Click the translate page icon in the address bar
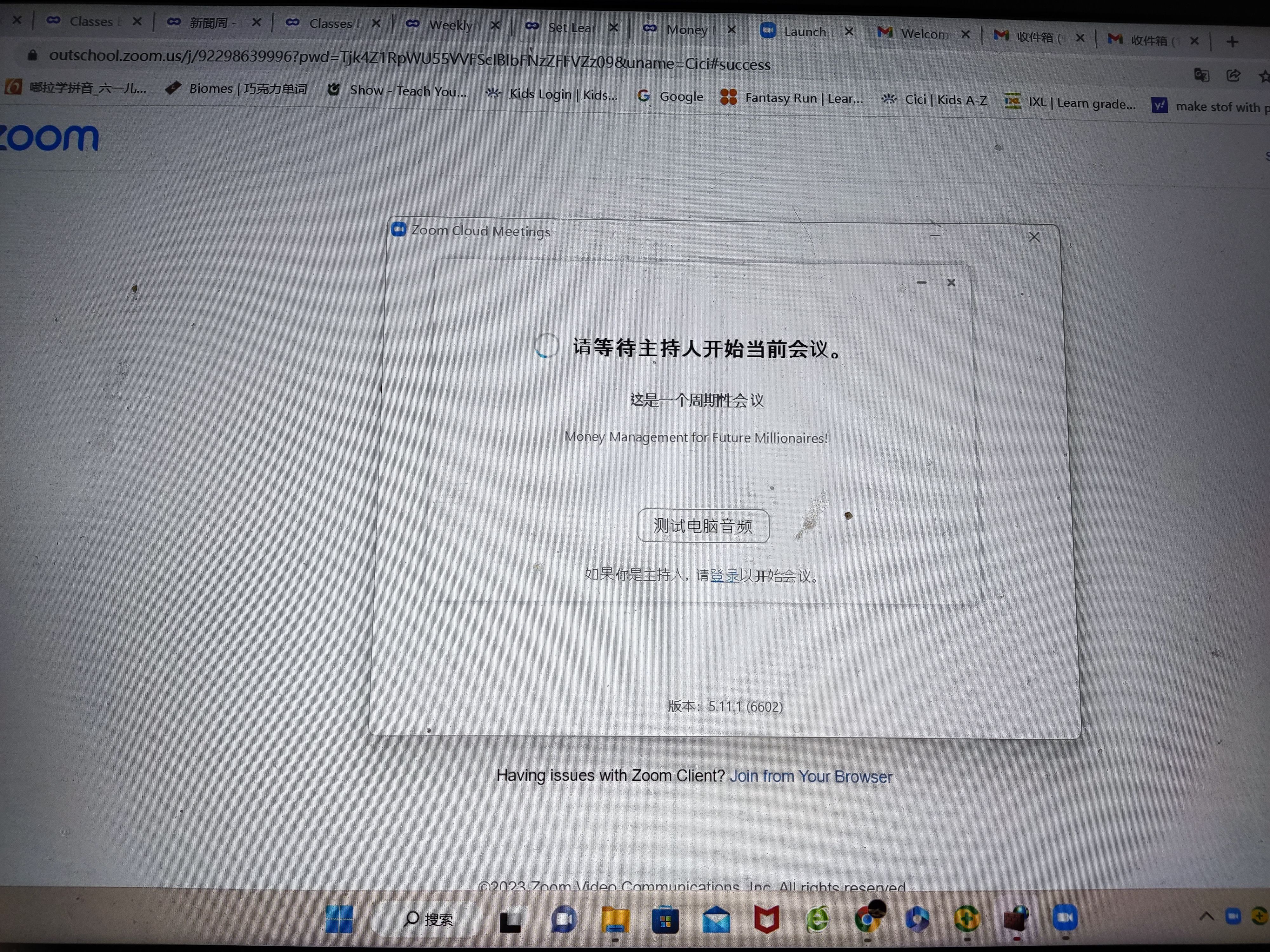Screen dimensions: 1270x952 (1202, 75)
